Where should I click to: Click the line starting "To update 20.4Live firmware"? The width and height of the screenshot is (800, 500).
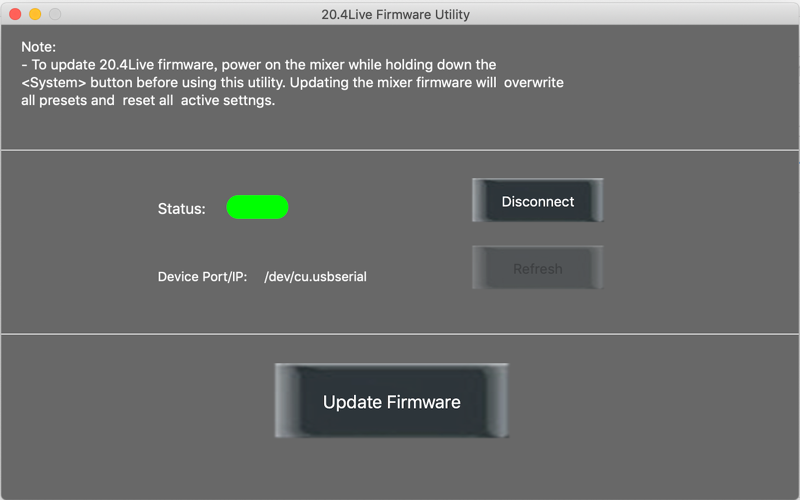(259, 65)
